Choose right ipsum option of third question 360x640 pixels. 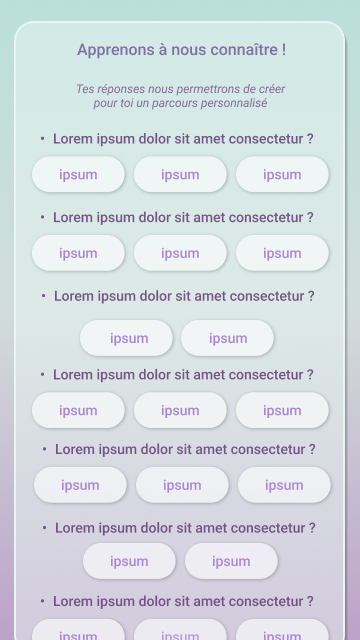227,338
